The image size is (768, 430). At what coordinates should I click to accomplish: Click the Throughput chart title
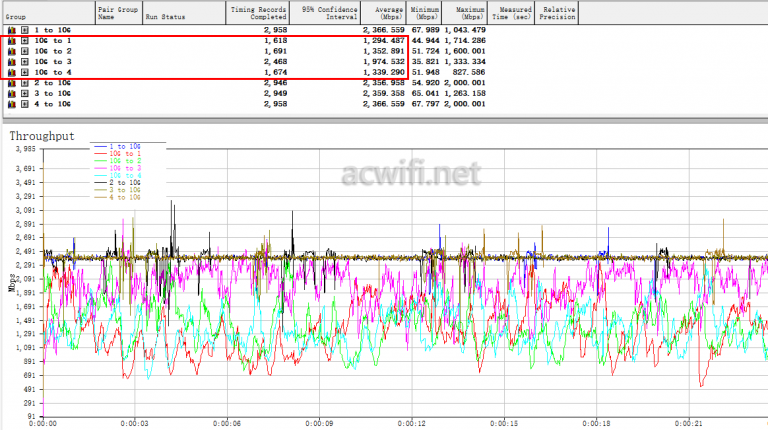tap(41, 135)
